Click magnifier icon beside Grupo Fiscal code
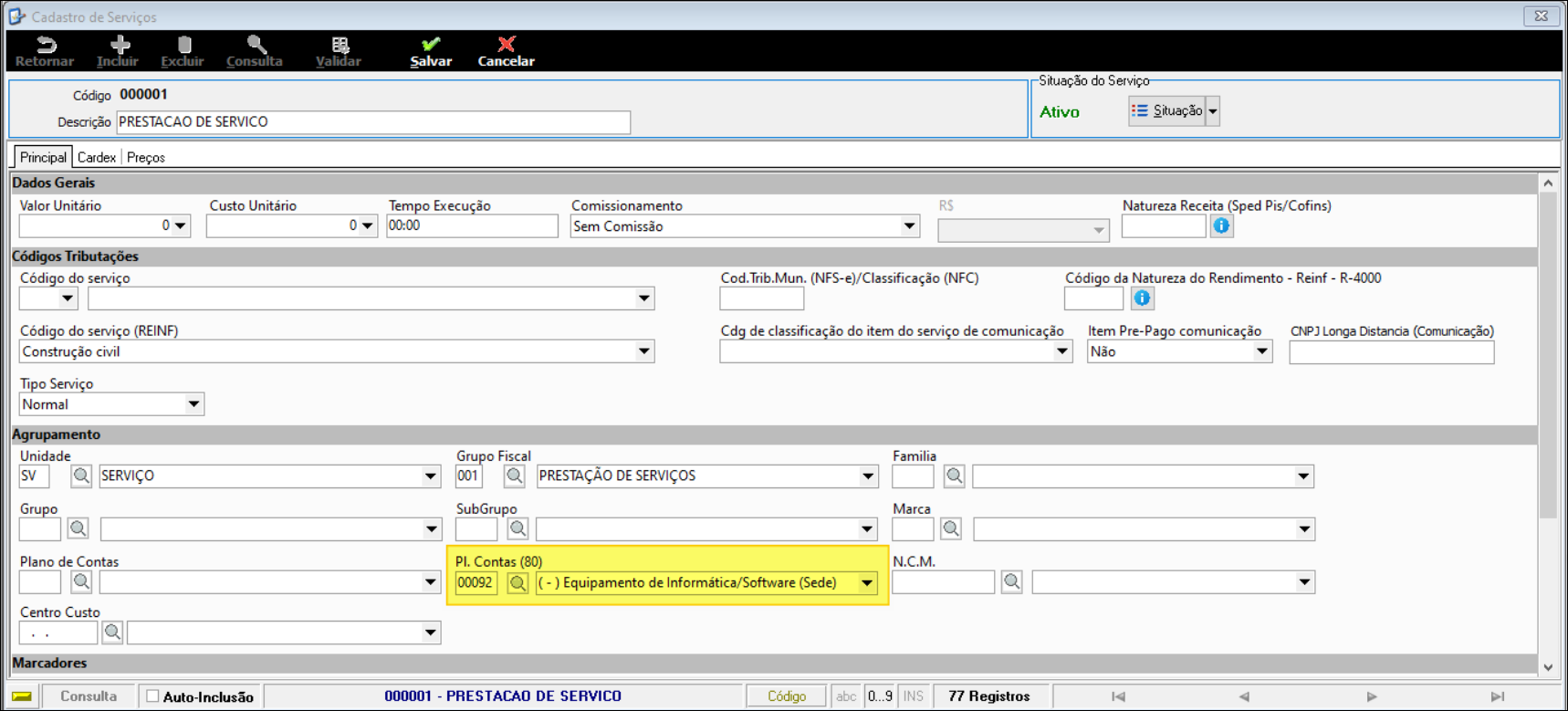1568x711 pixels. 515,476
